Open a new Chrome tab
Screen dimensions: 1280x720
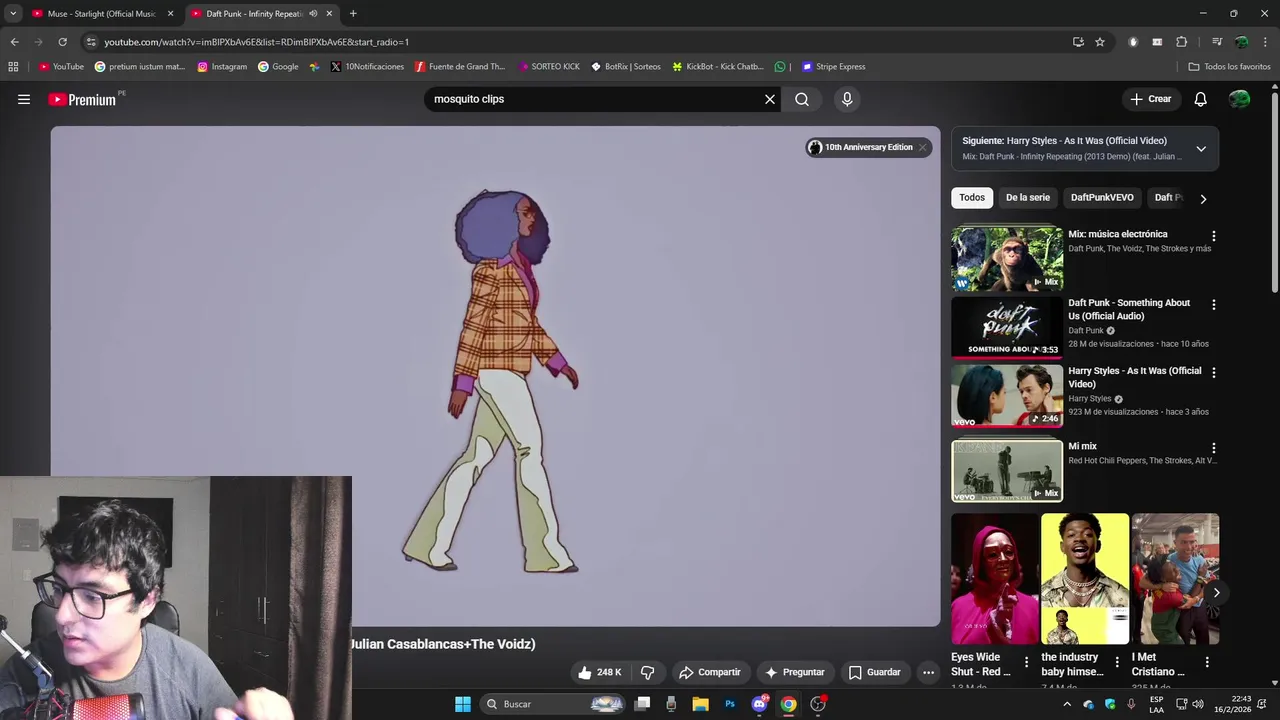pyautogui.click(x=353, y=14)
